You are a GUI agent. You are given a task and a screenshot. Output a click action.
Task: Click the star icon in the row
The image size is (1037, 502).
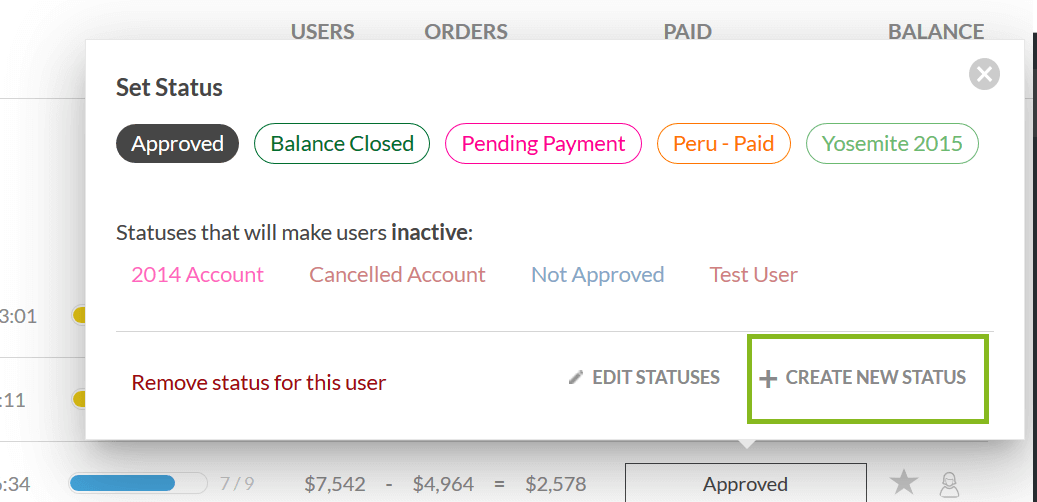[x=904, y=484]
